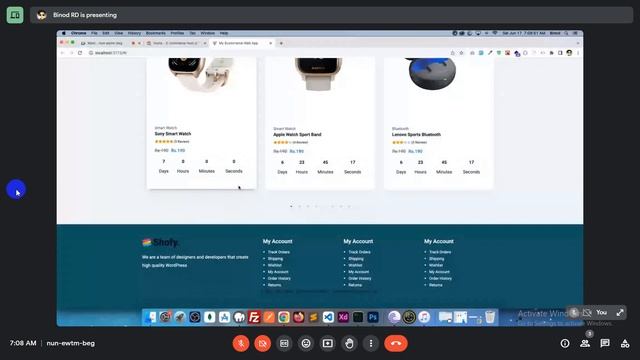This screenshot has width=640, height=360.
Task: Open Music app in the dock
Action: click(424, 317)
